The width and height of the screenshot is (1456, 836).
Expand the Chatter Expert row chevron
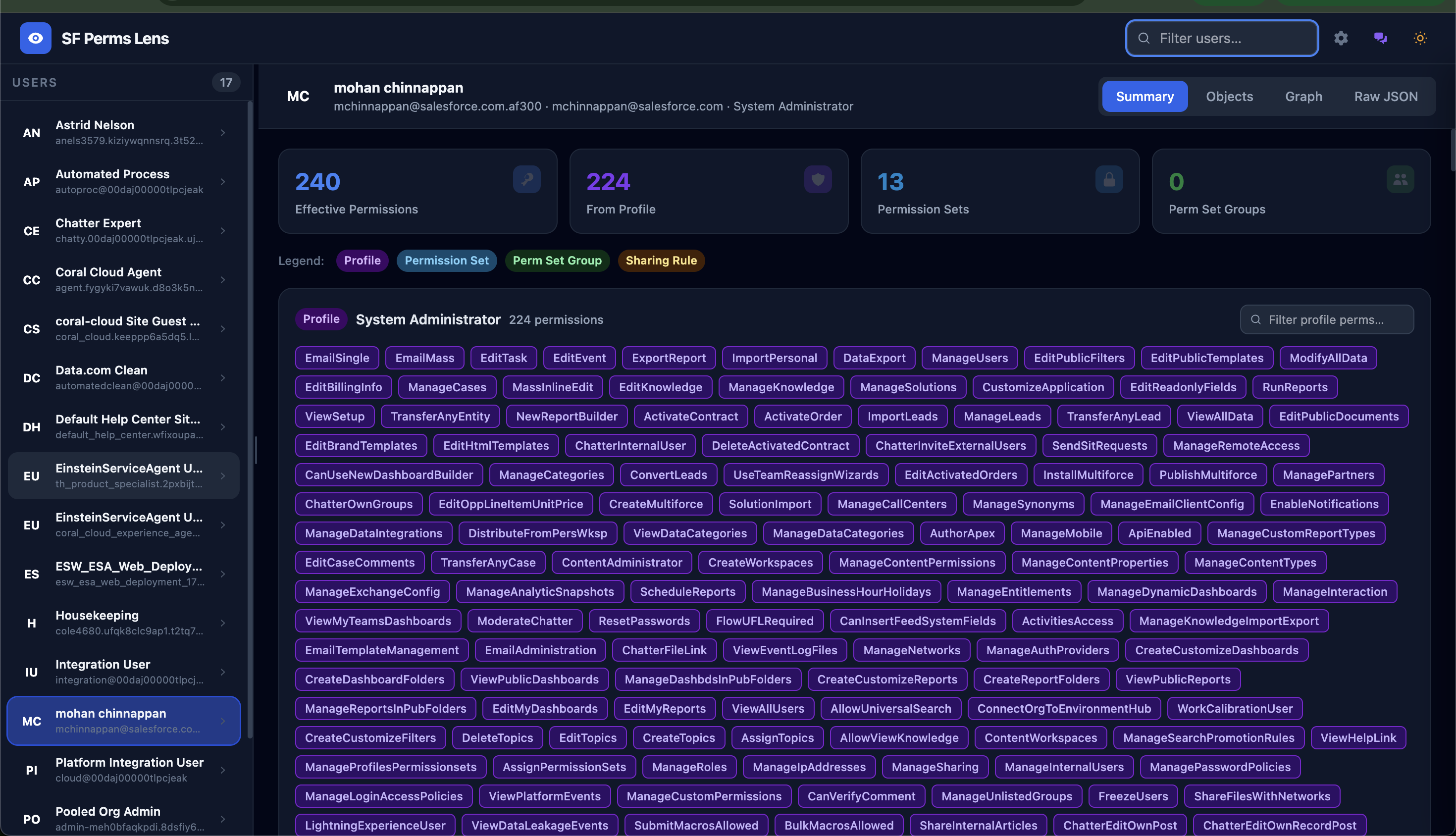(x=223, y=231)
